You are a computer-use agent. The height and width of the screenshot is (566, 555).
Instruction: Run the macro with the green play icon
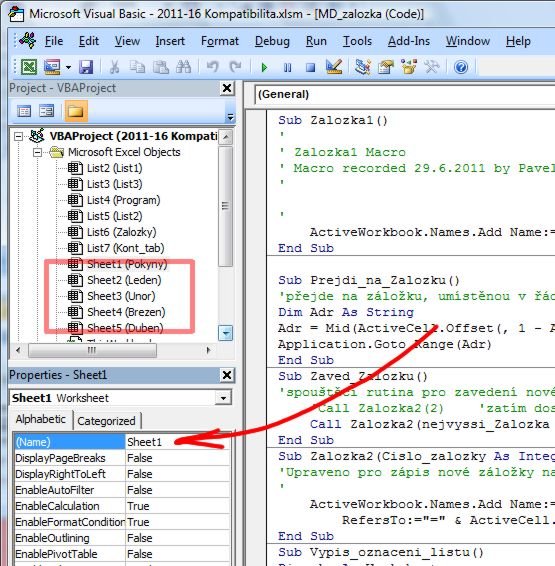click(x=264, y=68)
